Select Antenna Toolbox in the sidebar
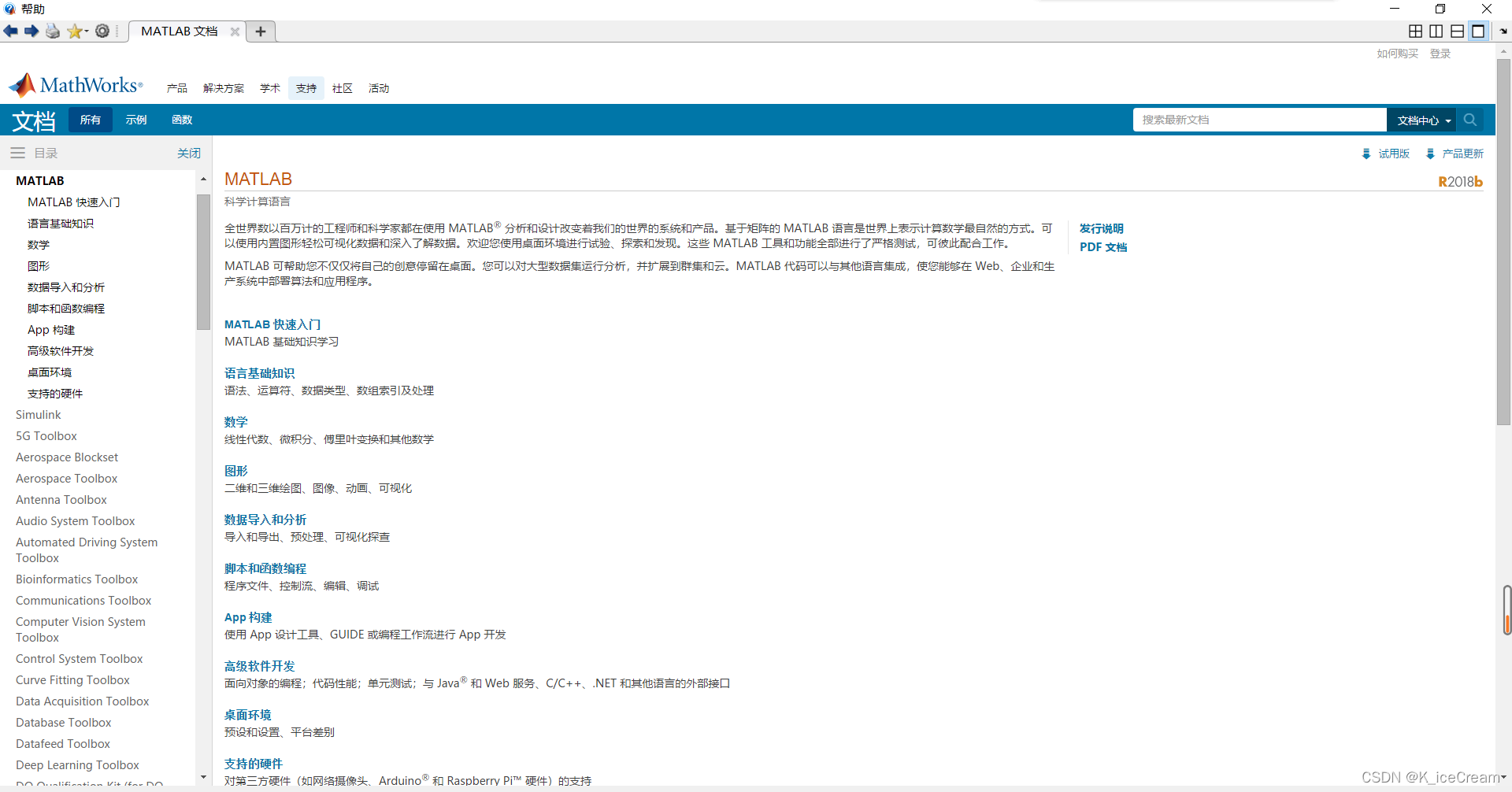This screenshot has width=1512, height=792. (61, 500)
